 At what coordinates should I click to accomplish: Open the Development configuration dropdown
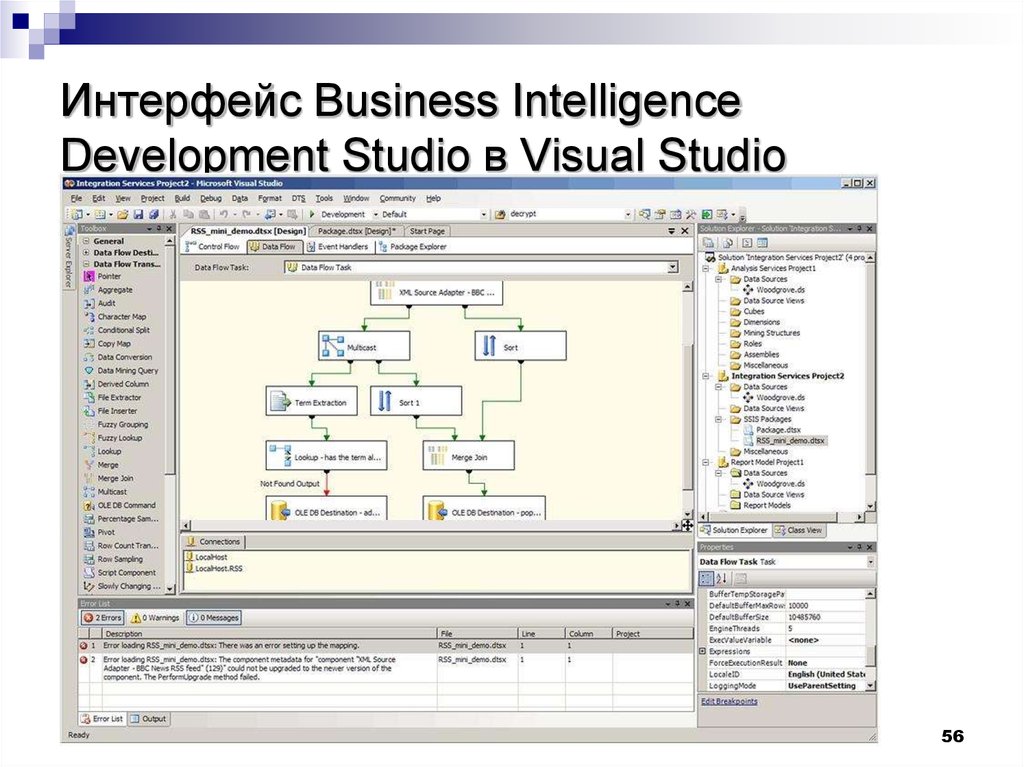point(375,214)
